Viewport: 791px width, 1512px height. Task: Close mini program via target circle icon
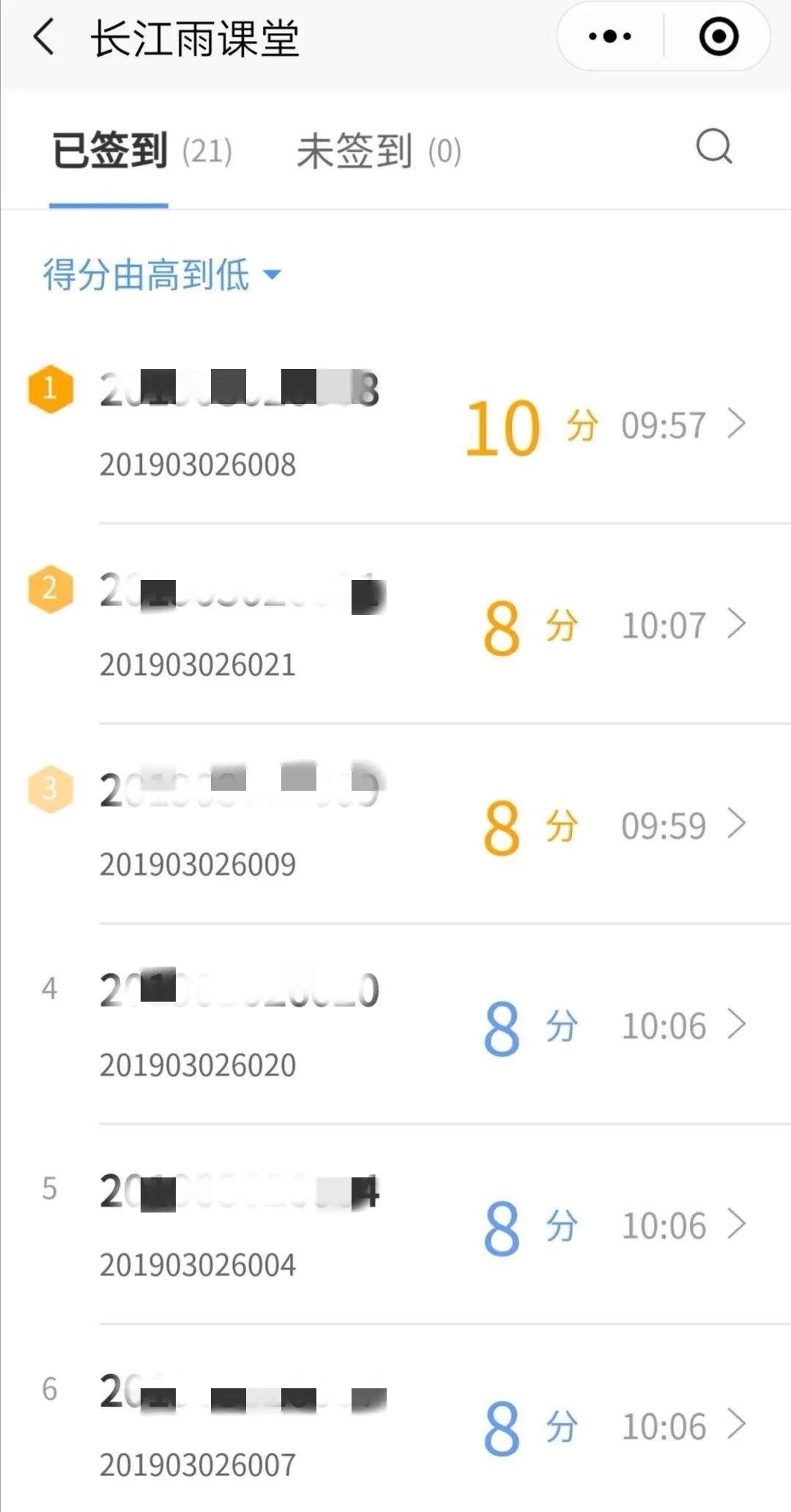click(718, 36)
